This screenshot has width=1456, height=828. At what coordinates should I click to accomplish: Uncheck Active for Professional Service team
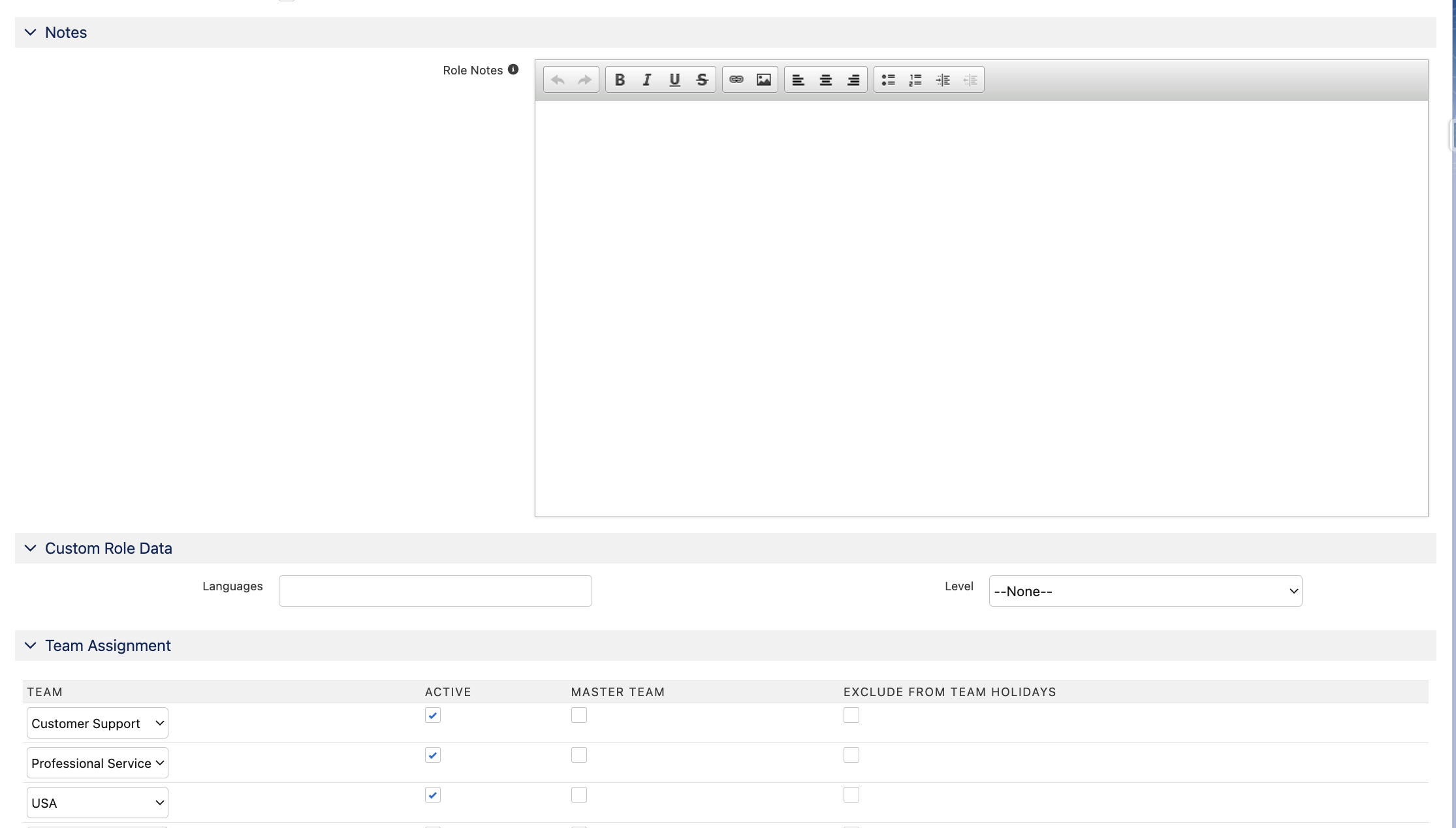(433, 755)
